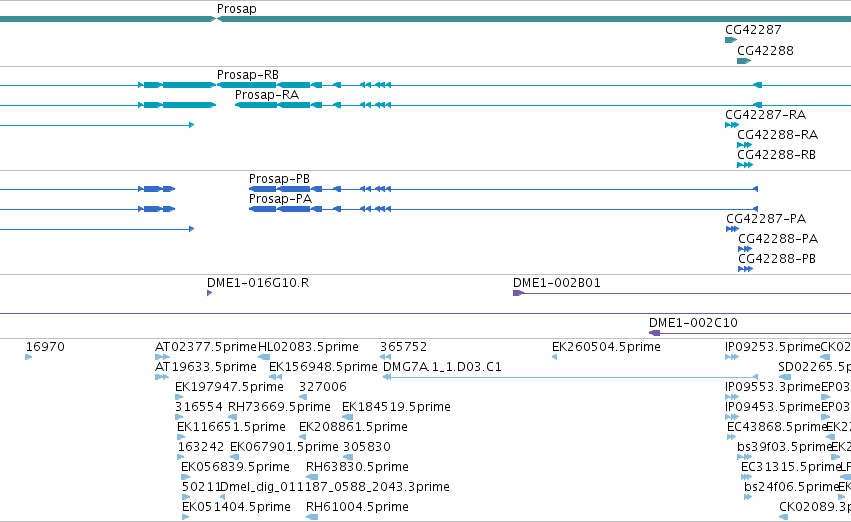The height and width of the screenshot is (522, 851).
Task: Click the RH73669.5prime EST glyph
Action: tap(232, 417)
